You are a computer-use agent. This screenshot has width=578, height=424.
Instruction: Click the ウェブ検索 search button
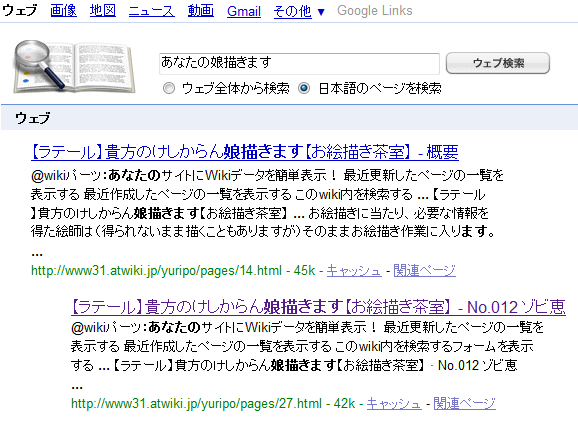point(498,63)
